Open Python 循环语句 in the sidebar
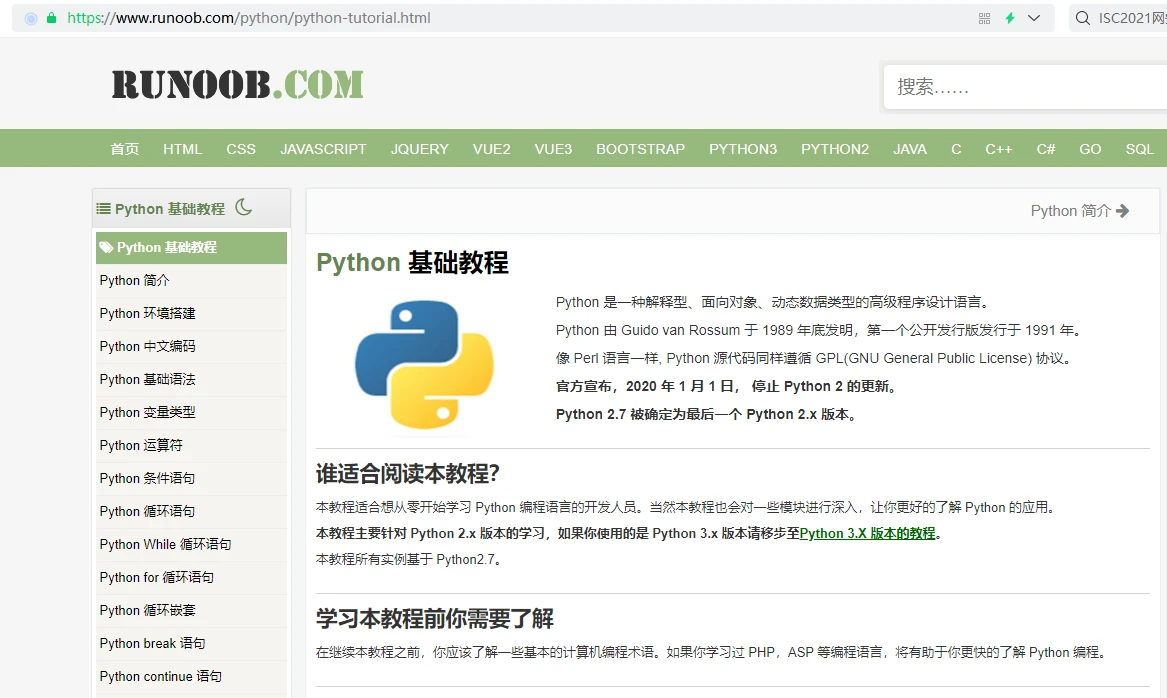 [x=191, y=511]
